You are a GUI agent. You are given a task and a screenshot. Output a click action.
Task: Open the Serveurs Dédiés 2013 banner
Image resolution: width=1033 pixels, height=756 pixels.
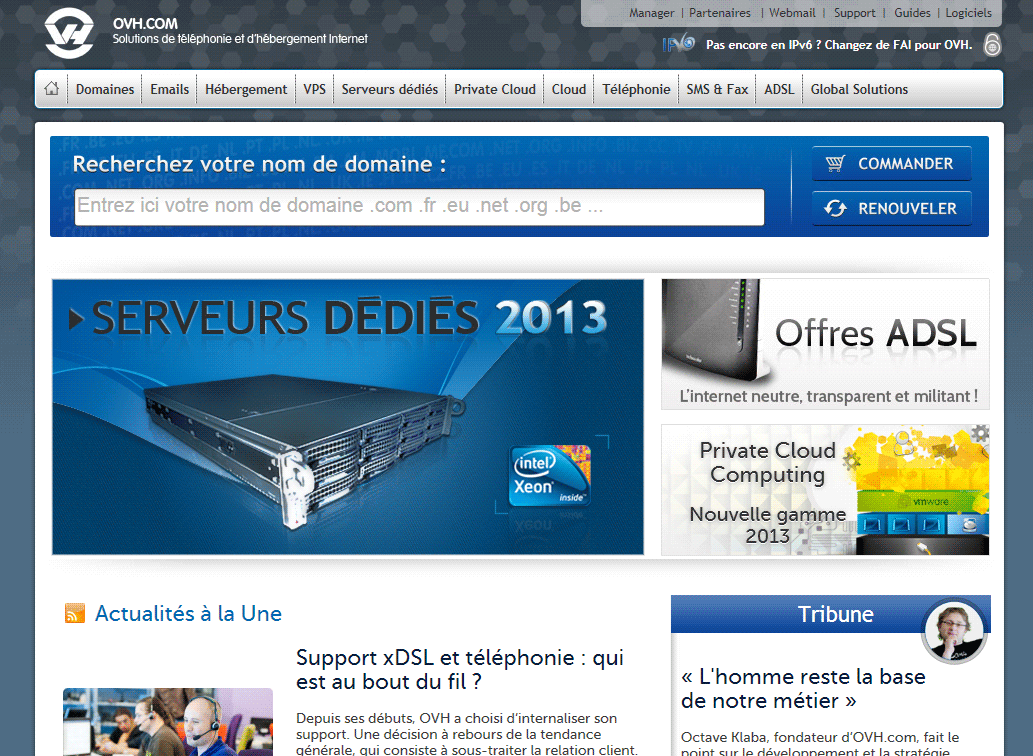coord(348,417)
